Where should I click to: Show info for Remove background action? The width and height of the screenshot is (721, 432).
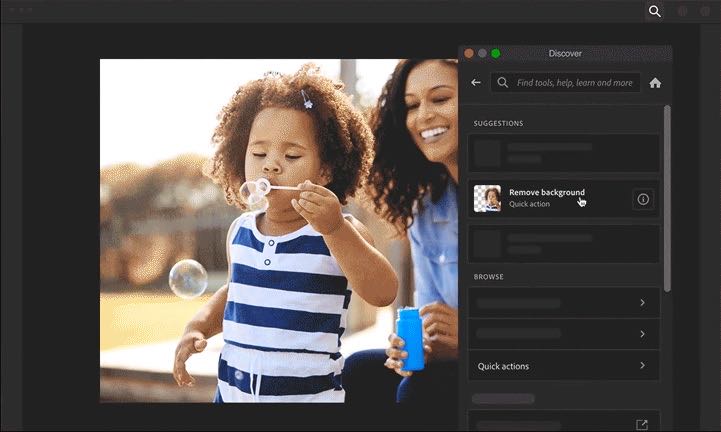(643, 199)
